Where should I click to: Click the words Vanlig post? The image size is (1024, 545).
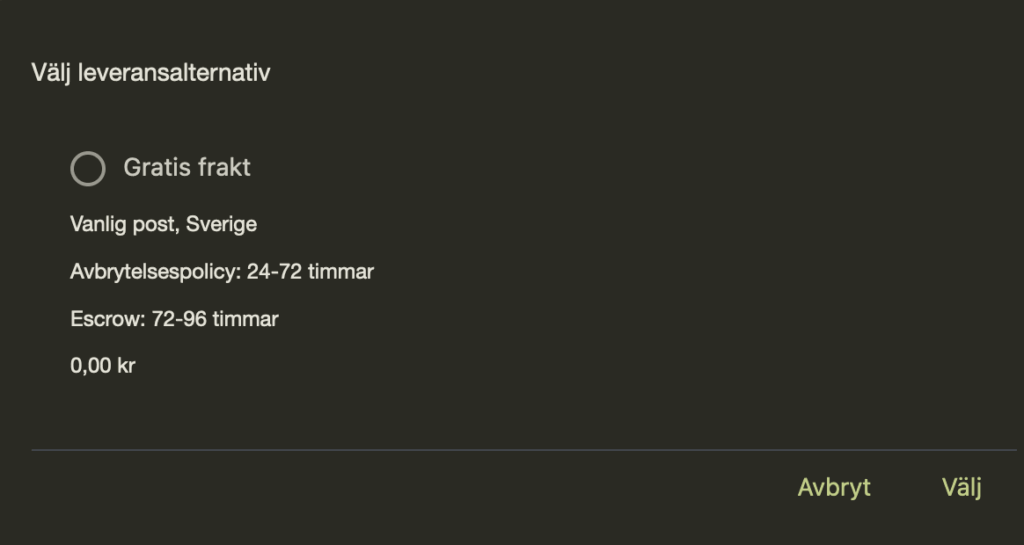(x=124, y=224)
